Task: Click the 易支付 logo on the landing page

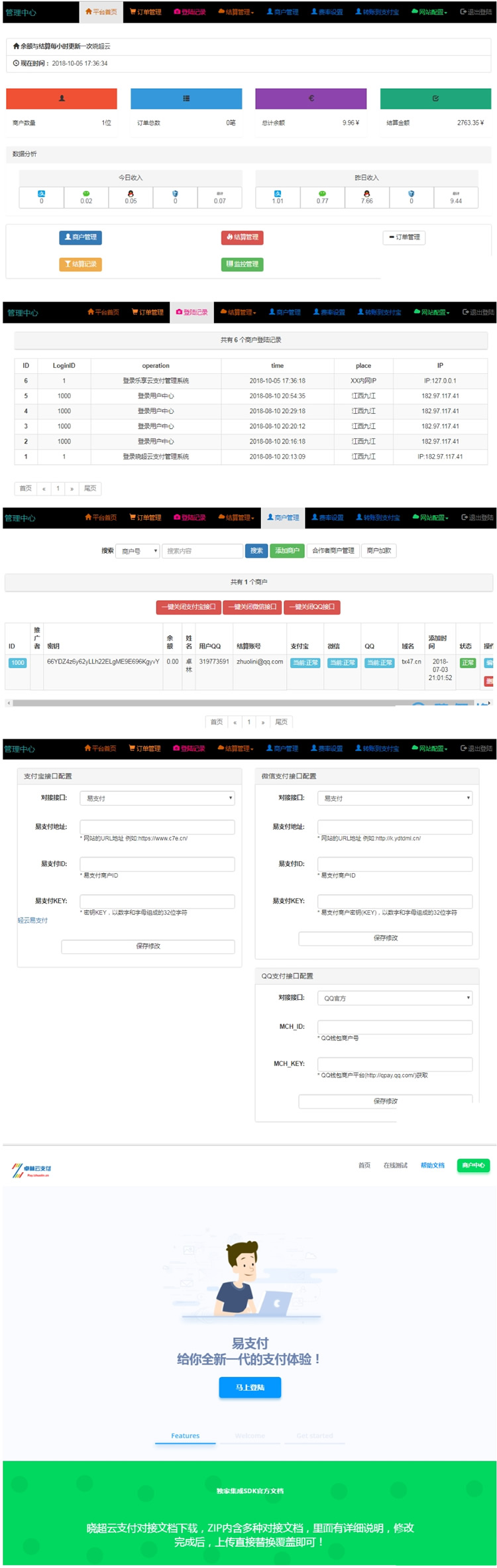Action: pyautogui.click(x=31, y=1170)
